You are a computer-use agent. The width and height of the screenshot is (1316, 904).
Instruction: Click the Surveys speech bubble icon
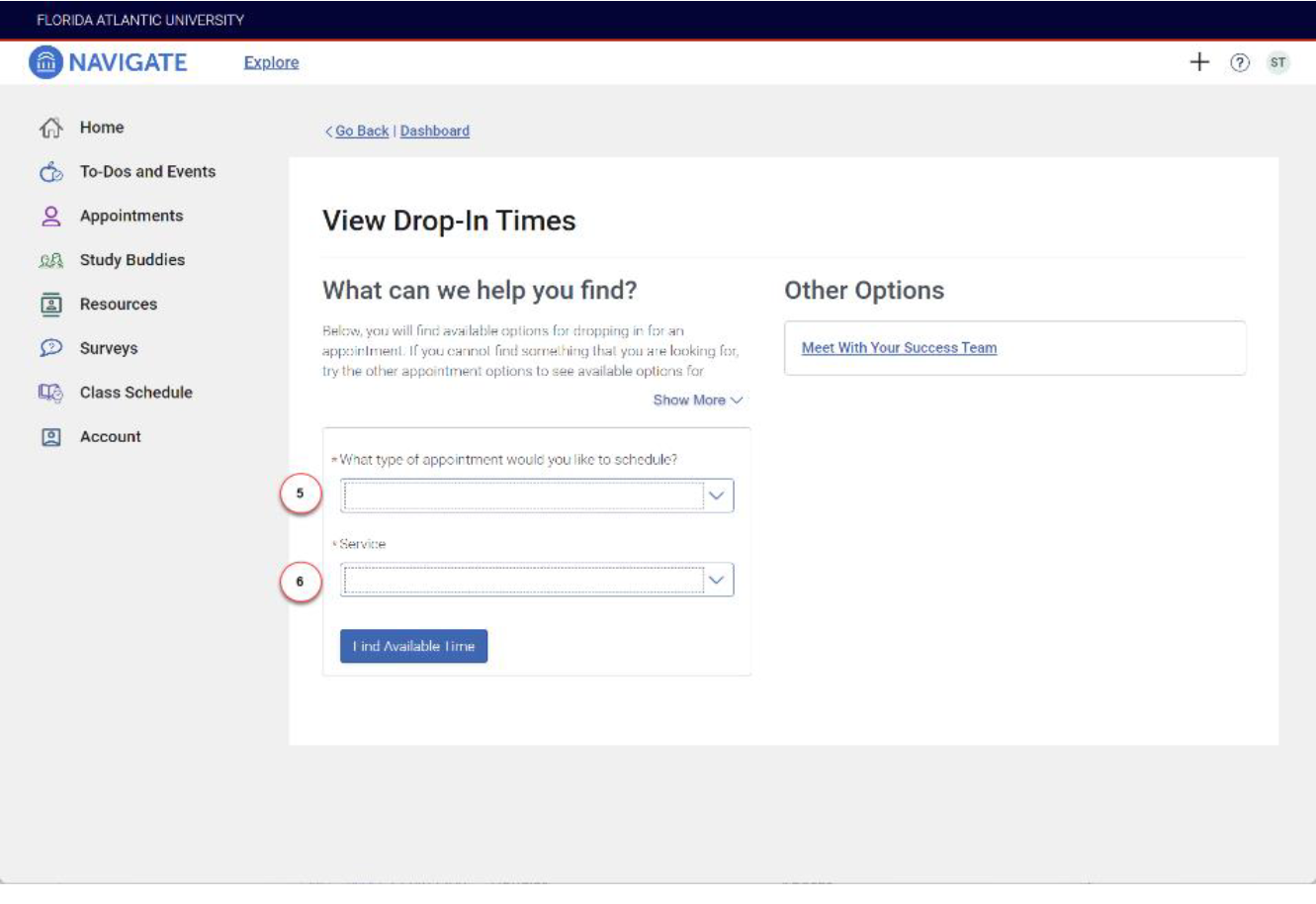[x=50, y=348]
